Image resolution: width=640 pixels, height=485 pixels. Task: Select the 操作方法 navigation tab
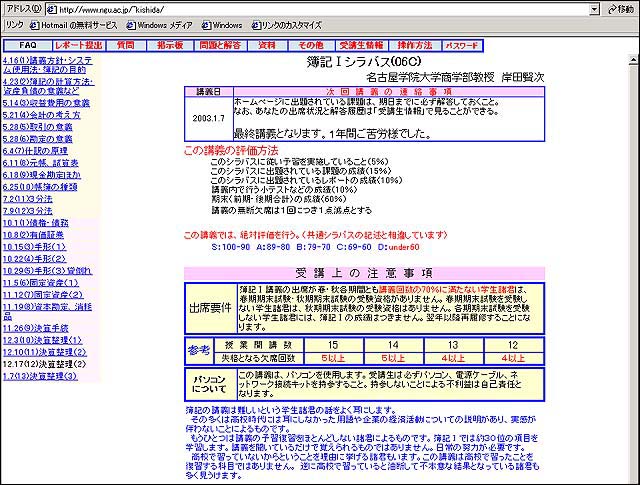pos(414,45)
